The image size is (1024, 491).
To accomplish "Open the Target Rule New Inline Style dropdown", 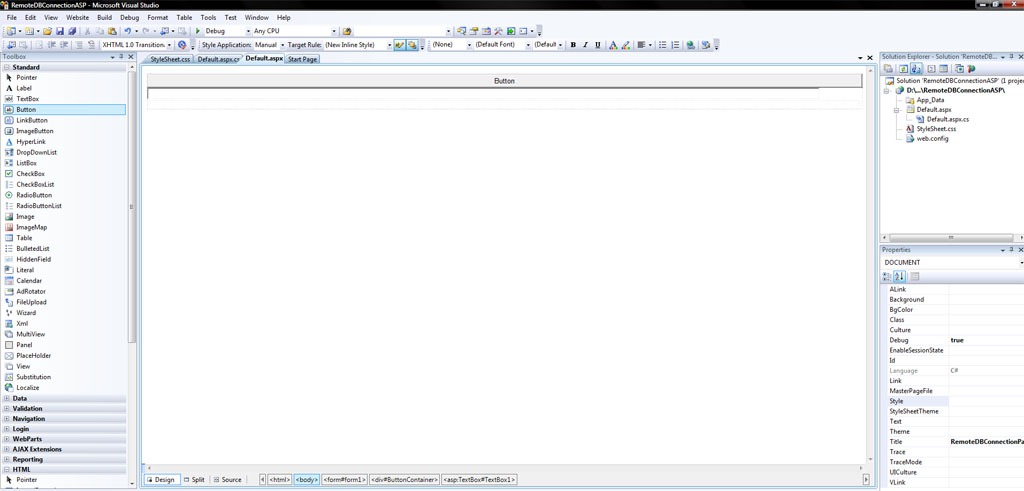I will pyautogui.click(x=390, y=45).
